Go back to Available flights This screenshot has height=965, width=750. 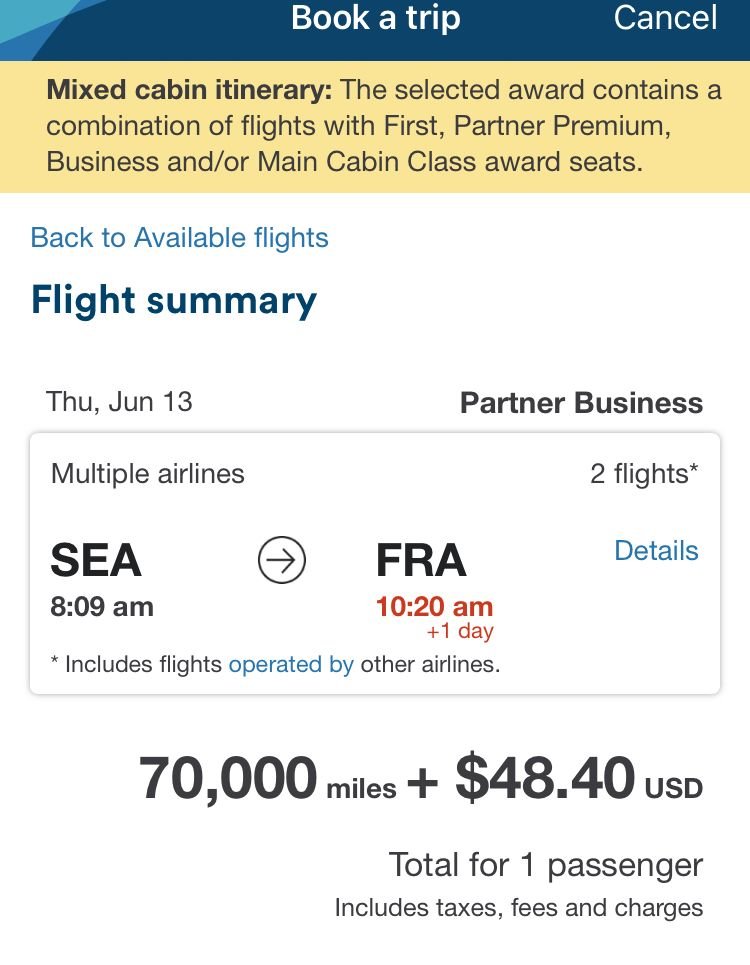click(x=180, y=238)
